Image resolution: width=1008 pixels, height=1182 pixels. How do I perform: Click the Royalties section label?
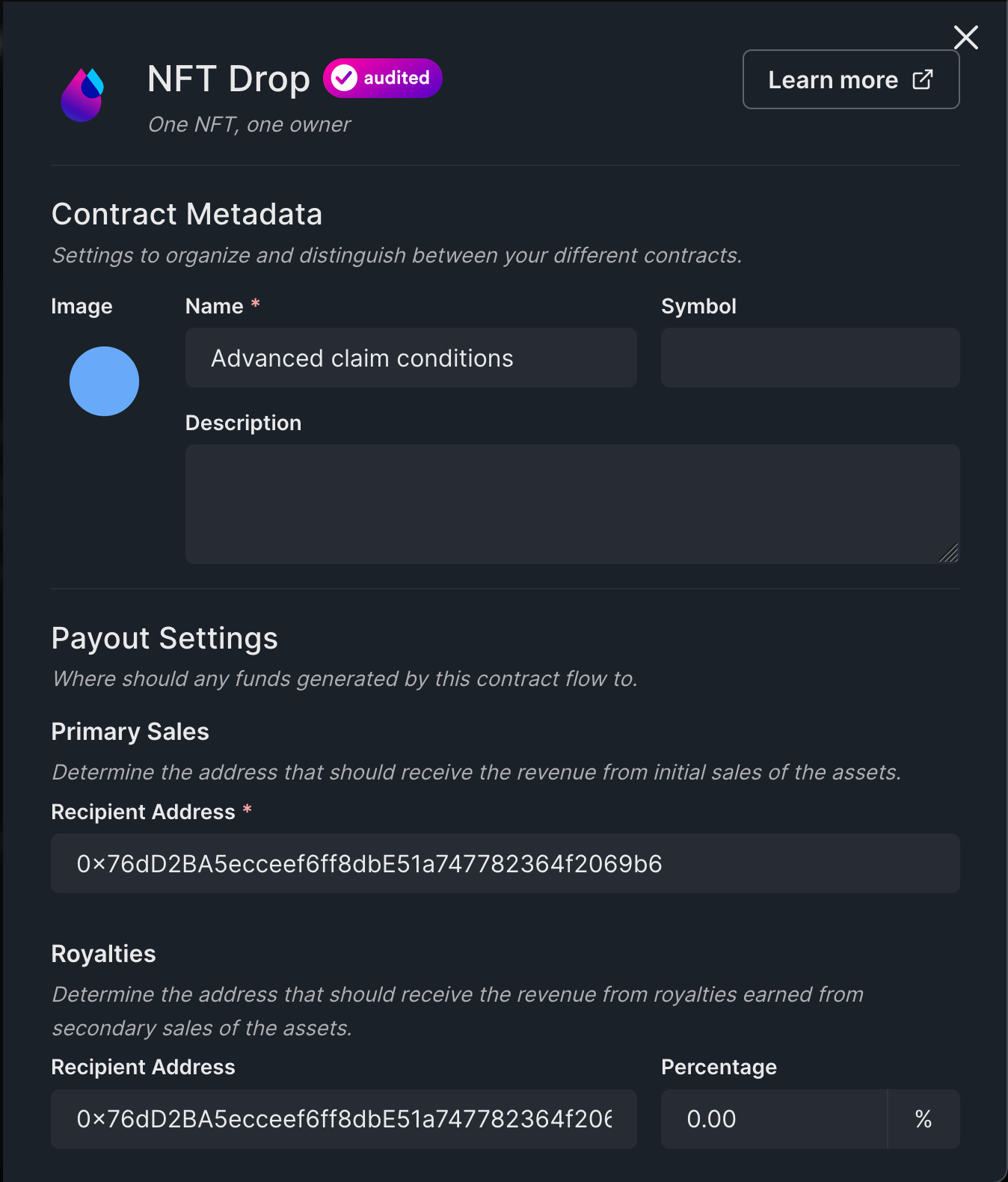[x=102, y=954]
